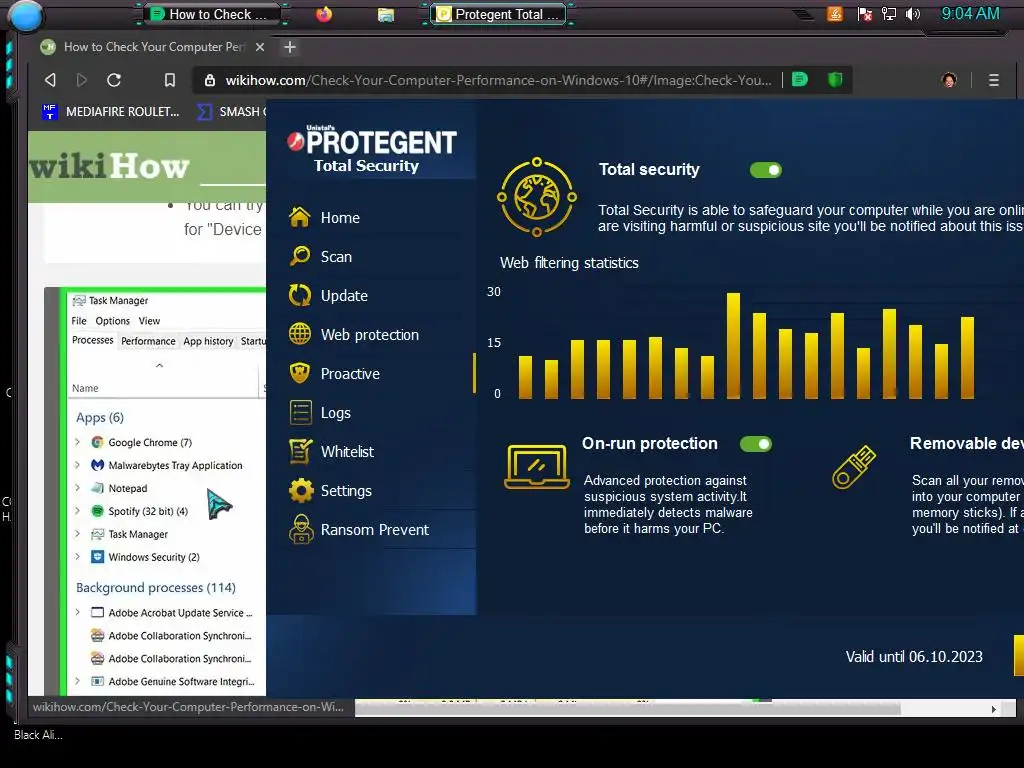This screenshot has height=768, width=1024.
Task: Click the wikiHow logo
Action: tap(110, 166)
